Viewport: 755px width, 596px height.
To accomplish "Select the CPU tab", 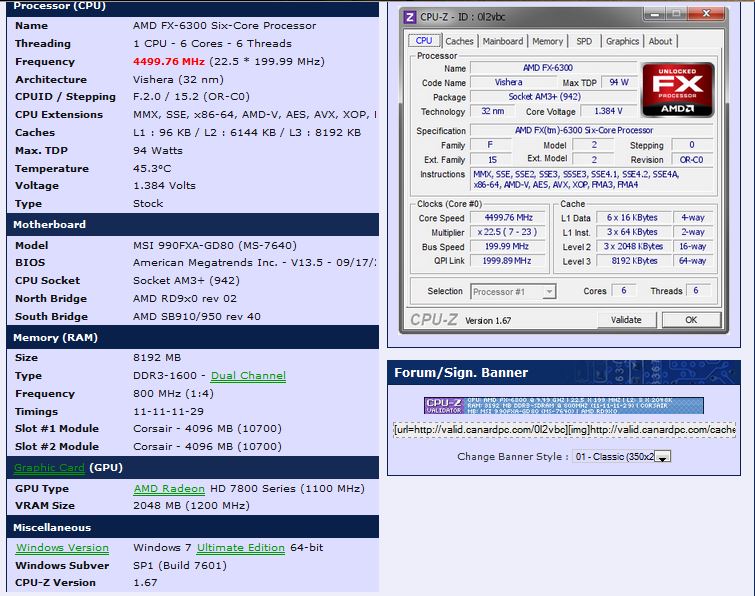I will click(x=424, y=41).
